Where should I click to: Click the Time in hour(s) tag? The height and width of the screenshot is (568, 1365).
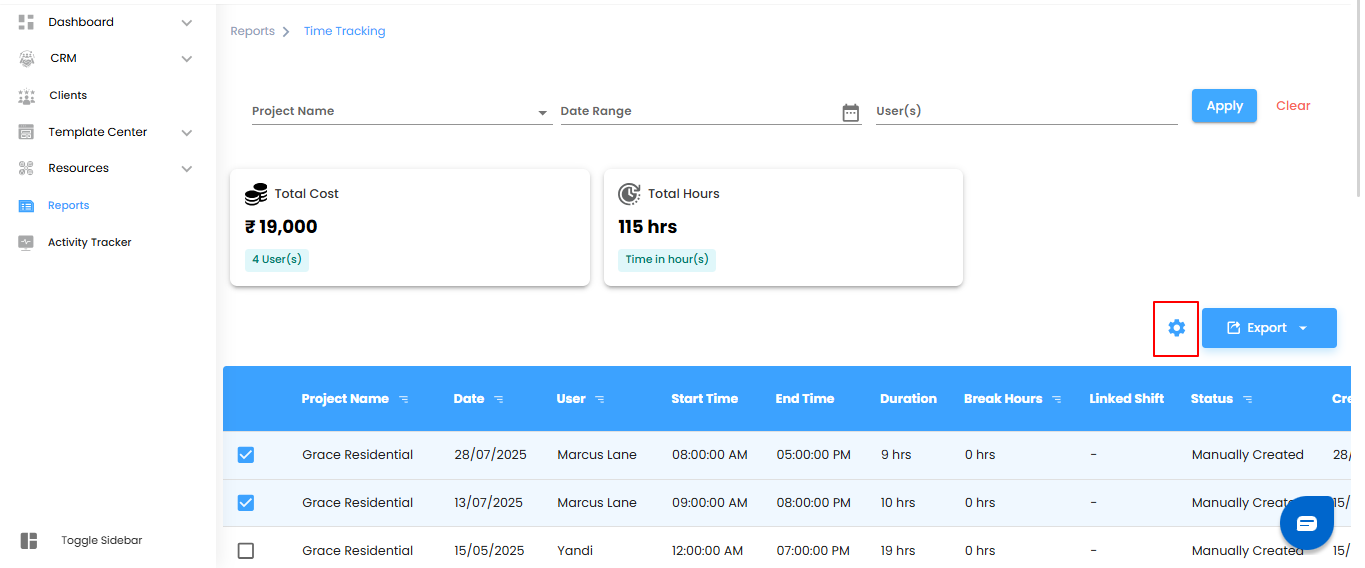pyautogui.click(x=667, y=259)
